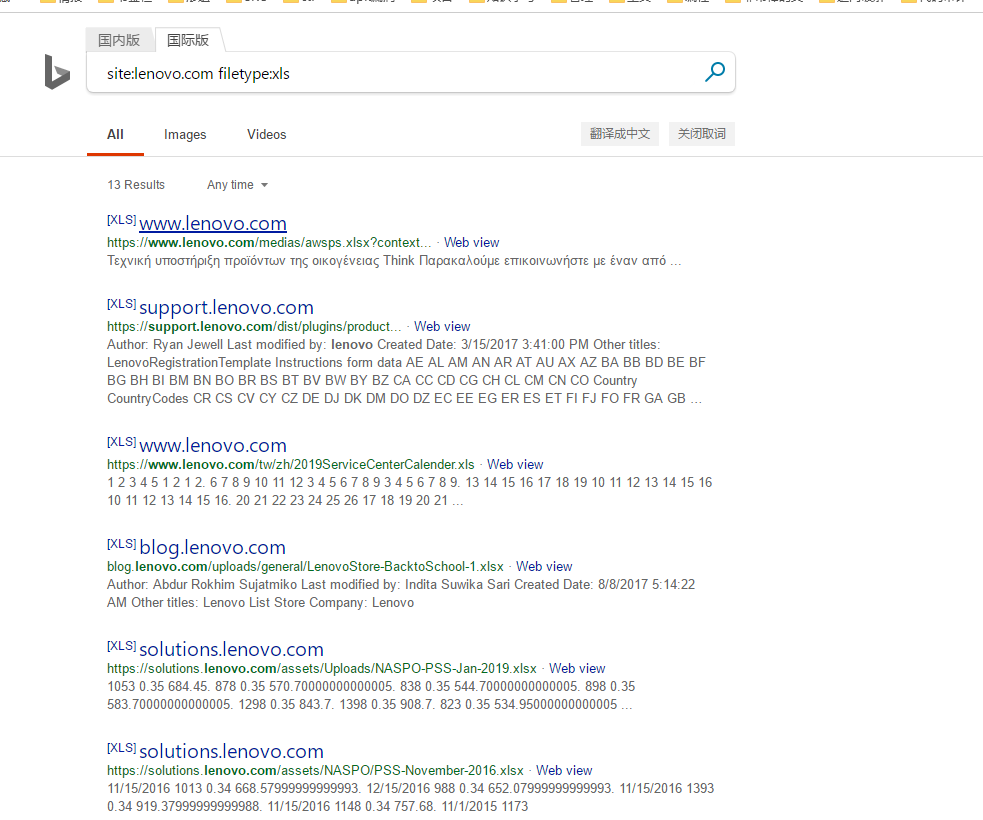The height and width of the screenshot is (820, 983).
Task: Select the All results tab
Action: (x=115, y=134)
